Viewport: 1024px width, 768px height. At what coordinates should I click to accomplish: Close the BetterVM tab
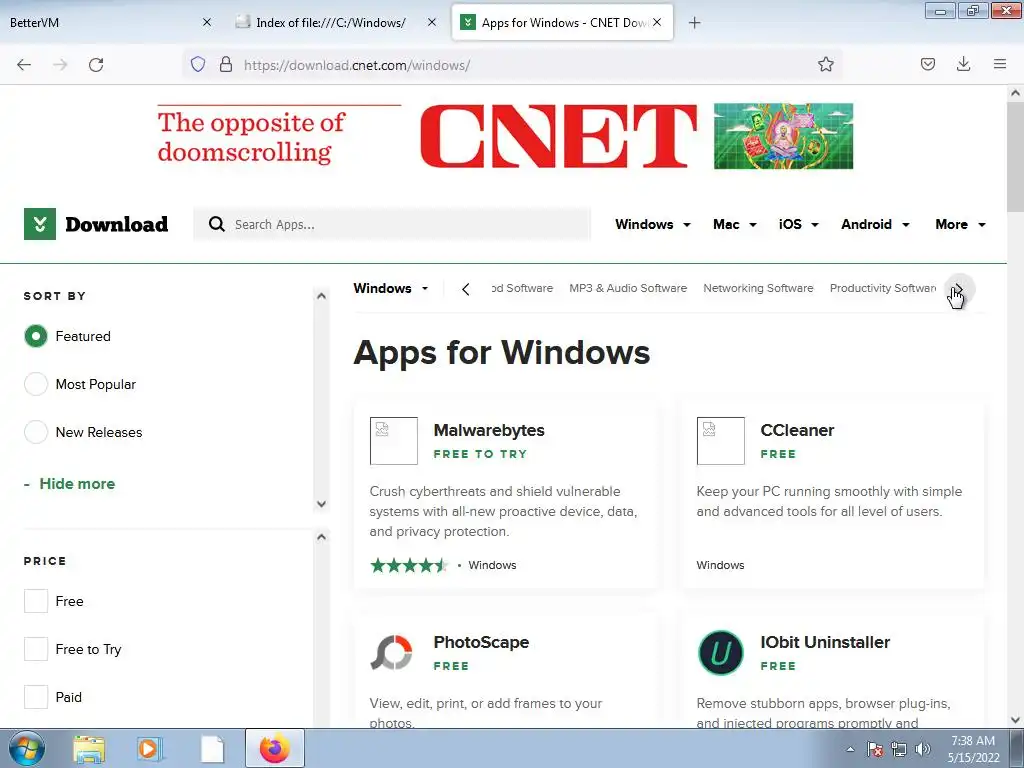coord(206,22)
